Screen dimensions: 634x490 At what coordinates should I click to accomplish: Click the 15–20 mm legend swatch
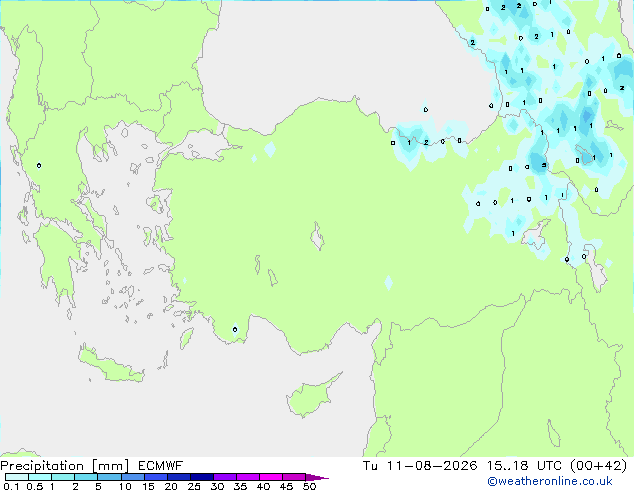[156, 477]
